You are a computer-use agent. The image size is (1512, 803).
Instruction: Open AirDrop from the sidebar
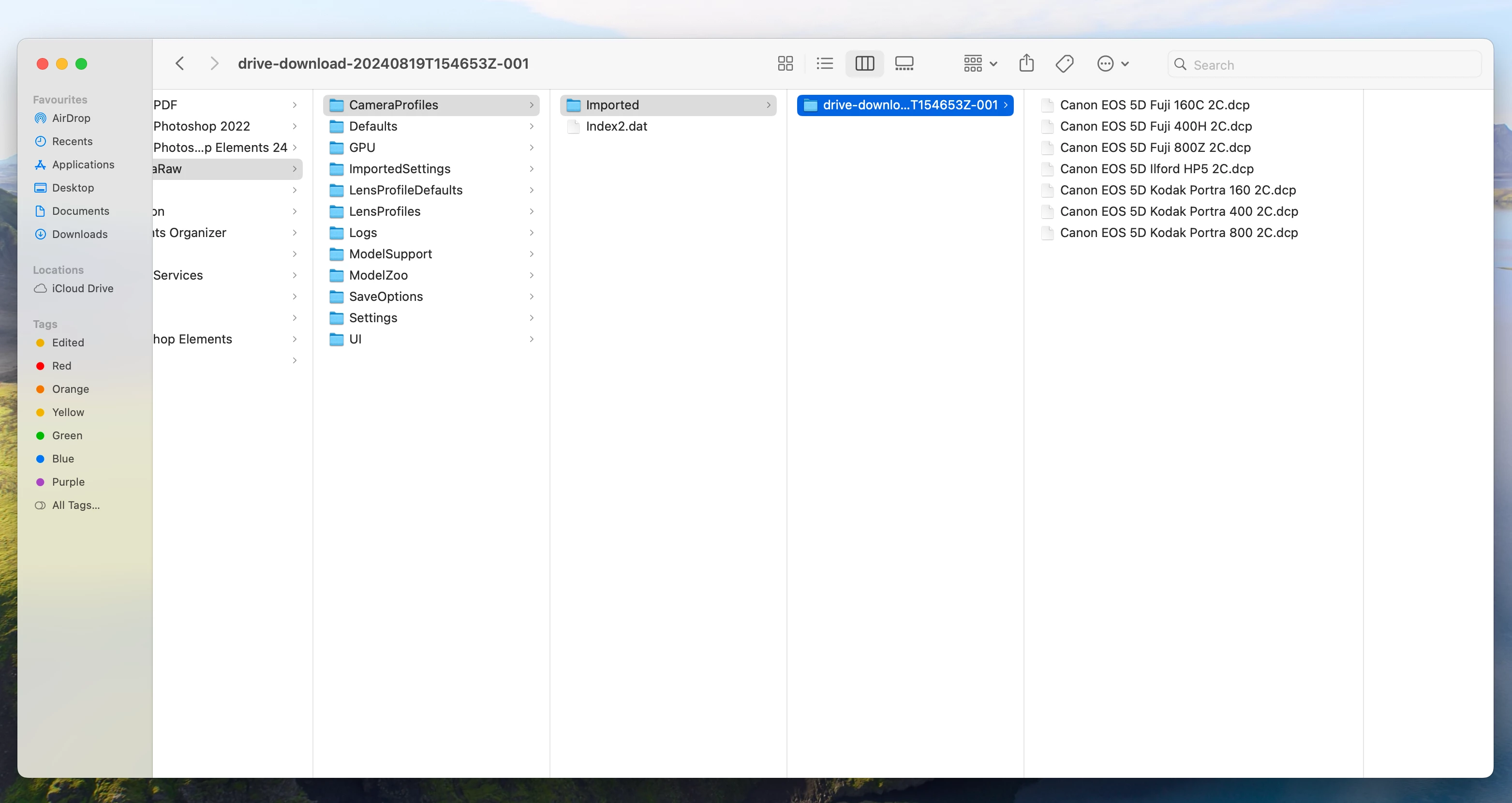pos(71,118)
